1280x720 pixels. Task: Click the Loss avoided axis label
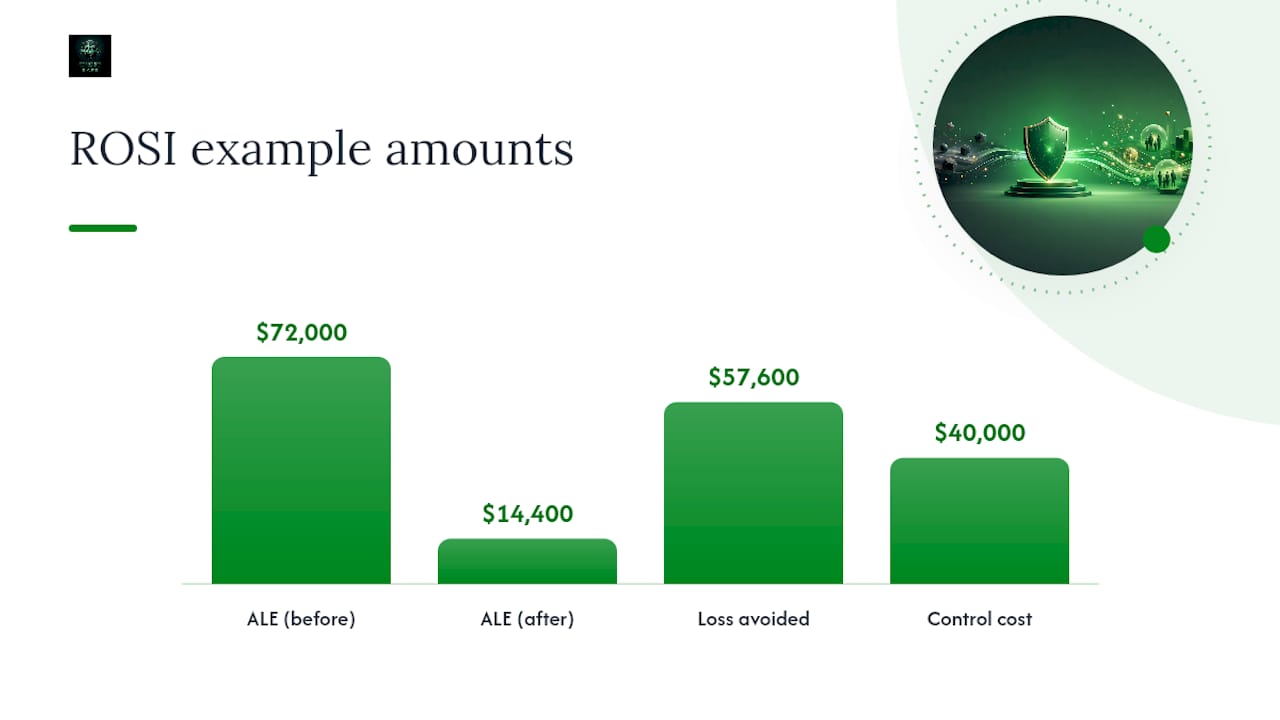point(753,619)
